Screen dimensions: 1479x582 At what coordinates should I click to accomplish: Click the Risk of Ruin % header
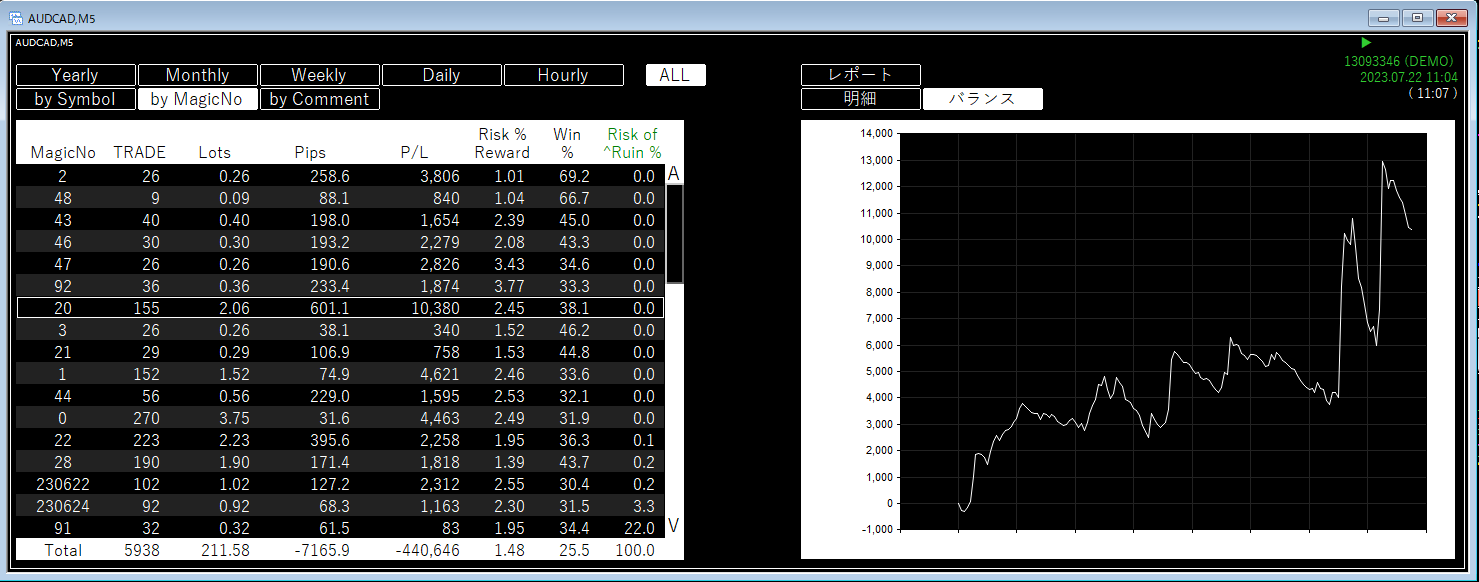click(x=633, y=144)
